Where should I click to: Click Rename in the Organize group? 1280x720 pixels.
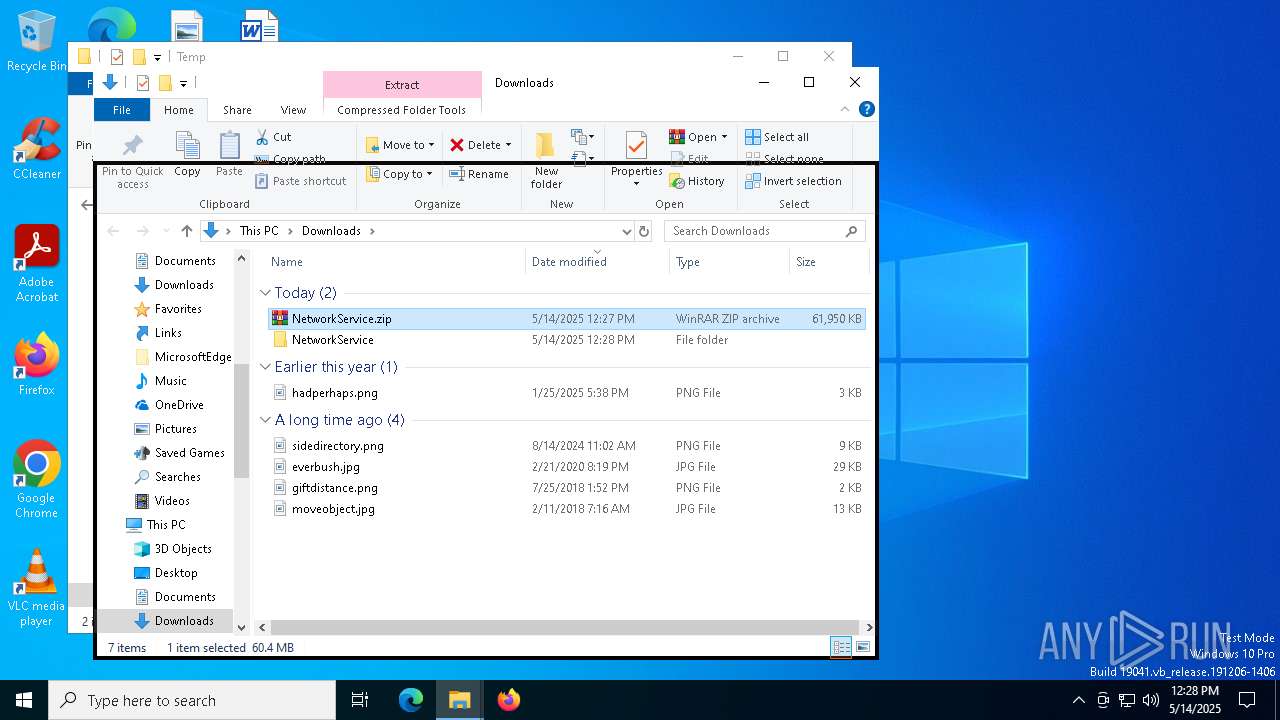click(479, 174)
